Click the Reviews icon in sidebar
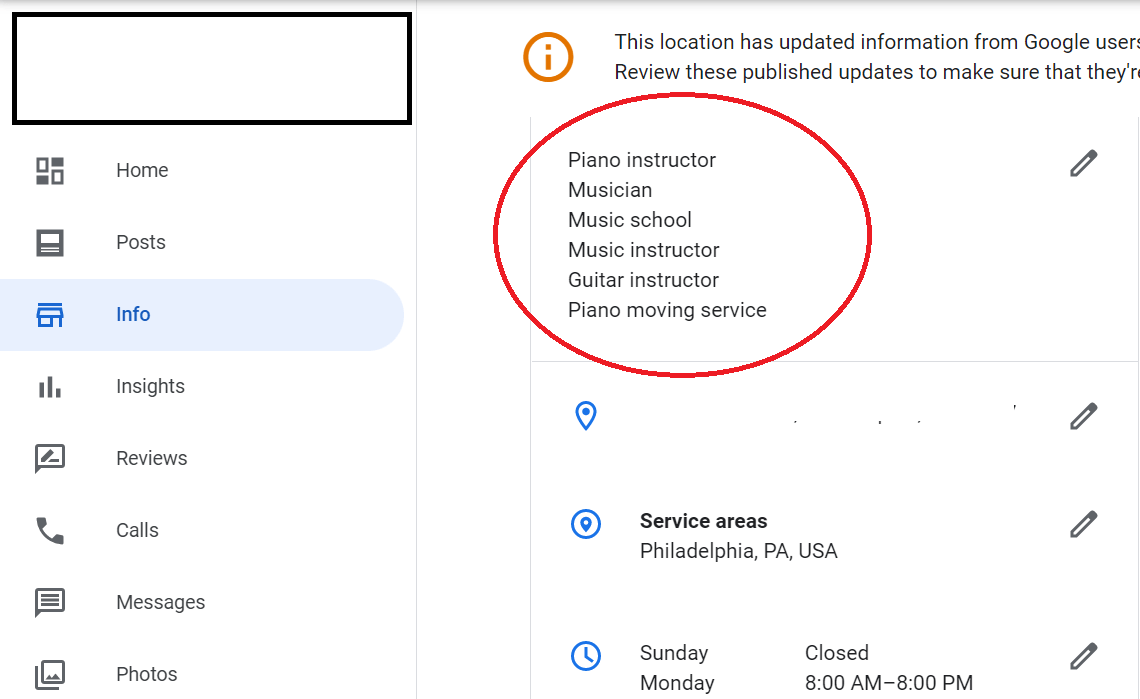Screen dimensions: 1140x699 pos(50,459)
